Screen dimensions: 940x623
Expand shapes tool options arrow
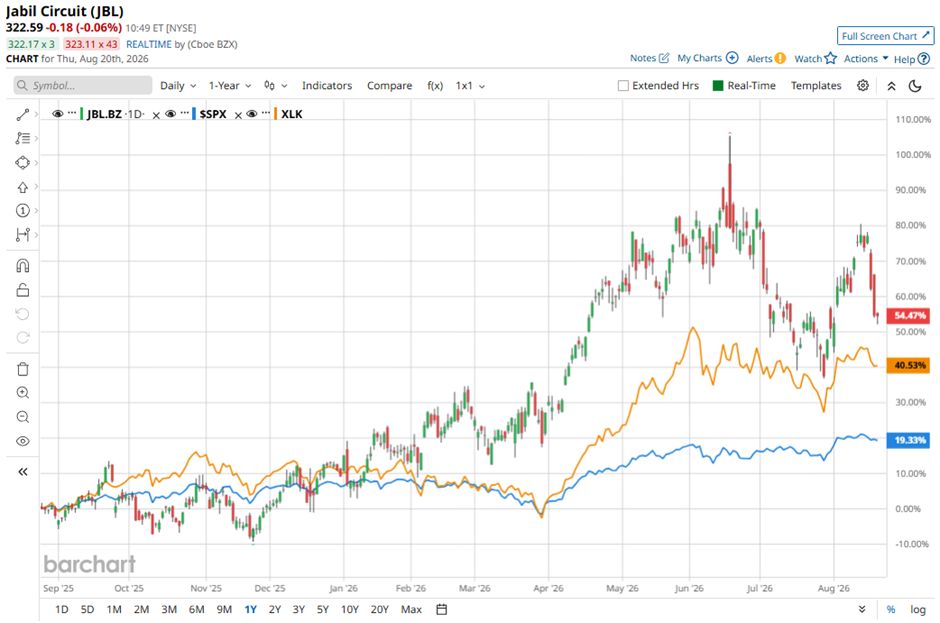[x=36, y=162]
